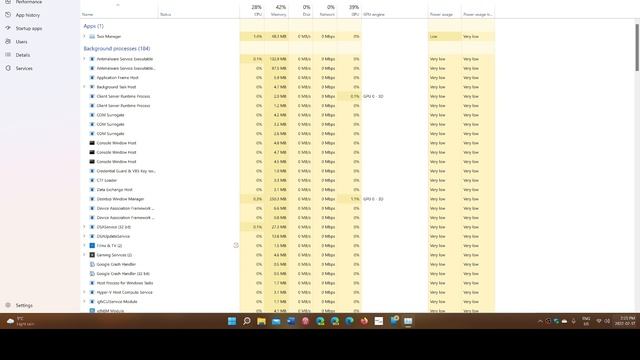
Task: Click the first Console Window Host icon
Action: pyautogui.click(x=92, y=143)
